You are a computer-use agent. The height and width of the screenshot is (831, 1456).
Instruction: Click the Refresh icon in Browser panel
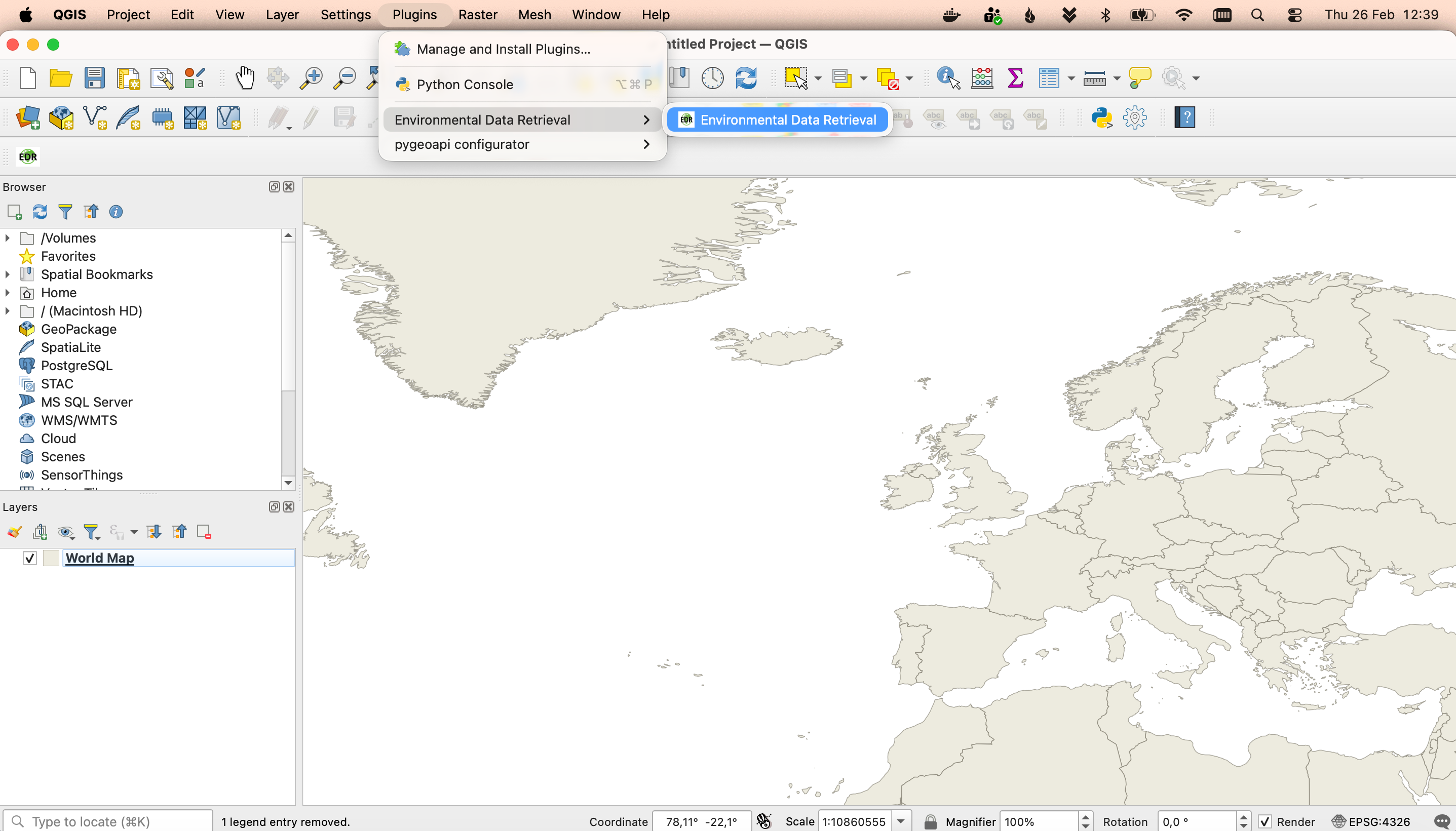40,212
